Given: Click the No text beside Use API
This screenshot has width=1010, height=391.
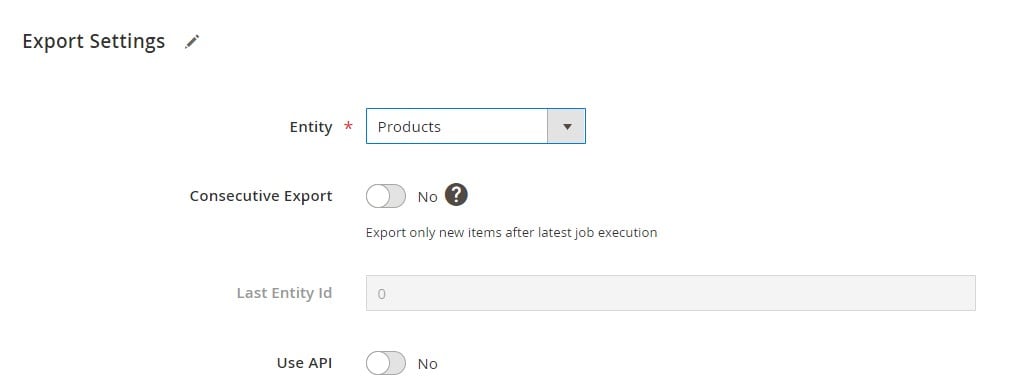Looking at the screenshot, I should pos(427,364).
